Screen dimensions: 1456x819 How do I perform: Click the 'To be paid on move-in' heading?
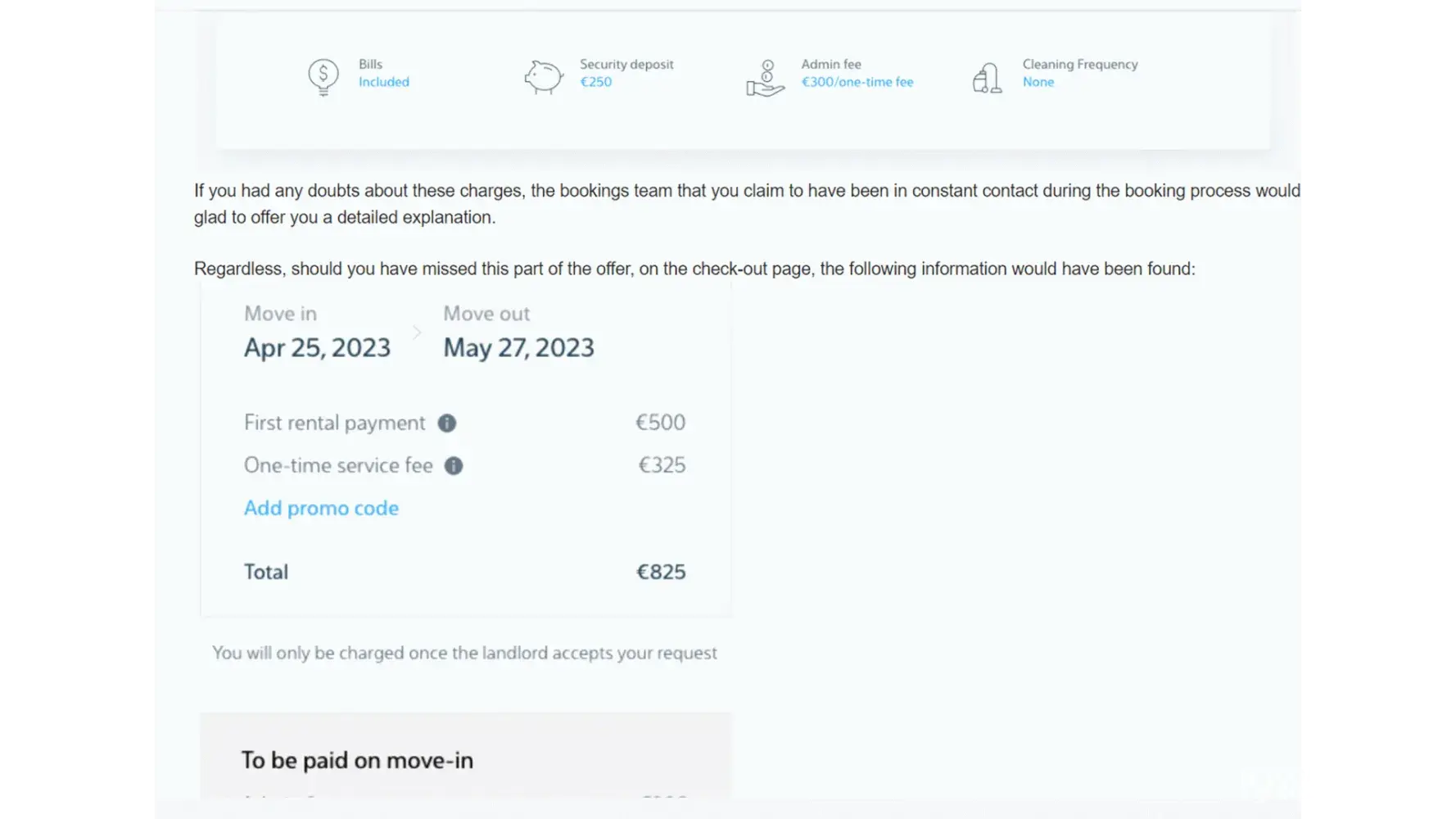(x=357, y=761)
